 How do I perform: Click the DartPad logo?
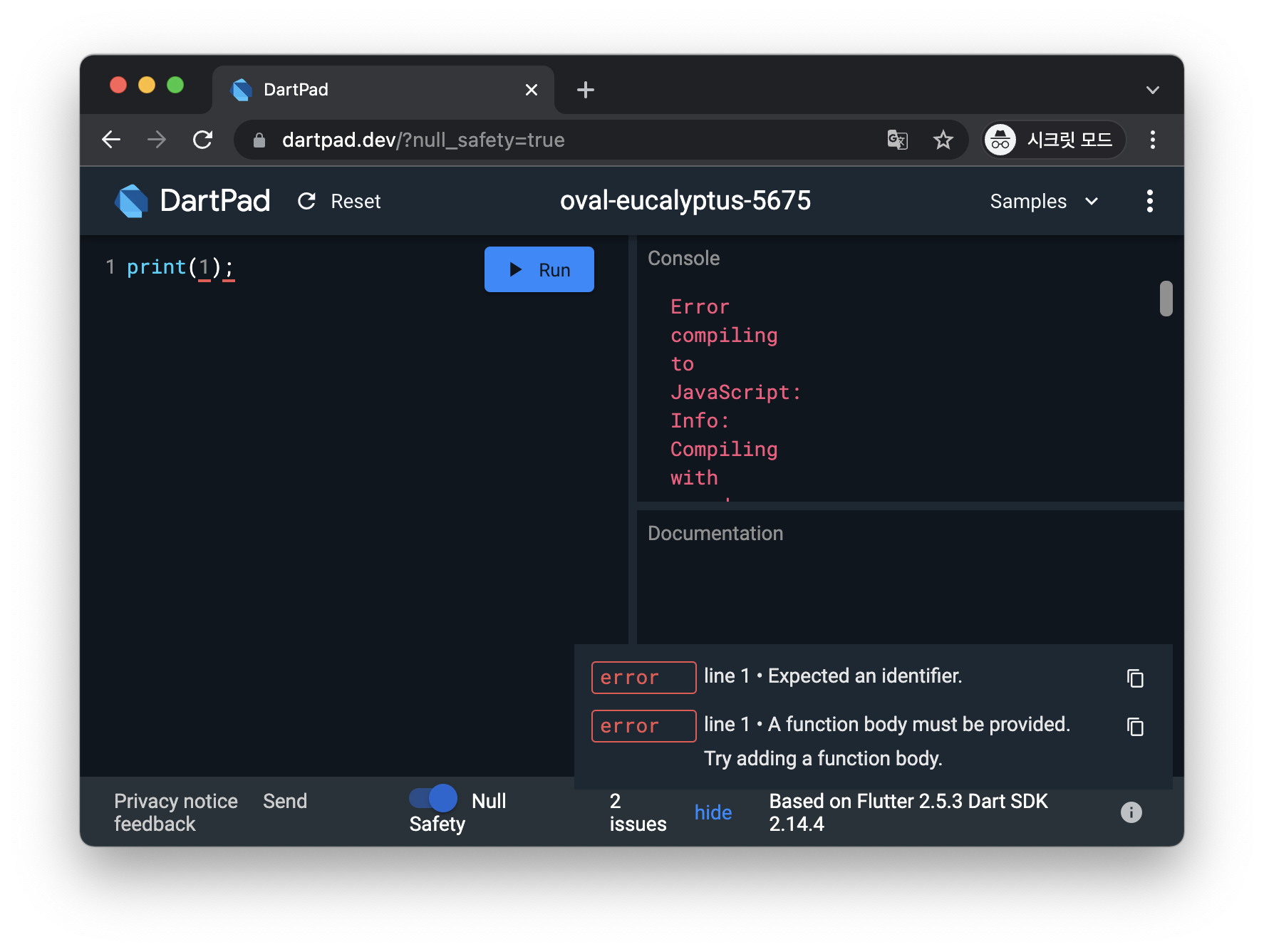192,201
